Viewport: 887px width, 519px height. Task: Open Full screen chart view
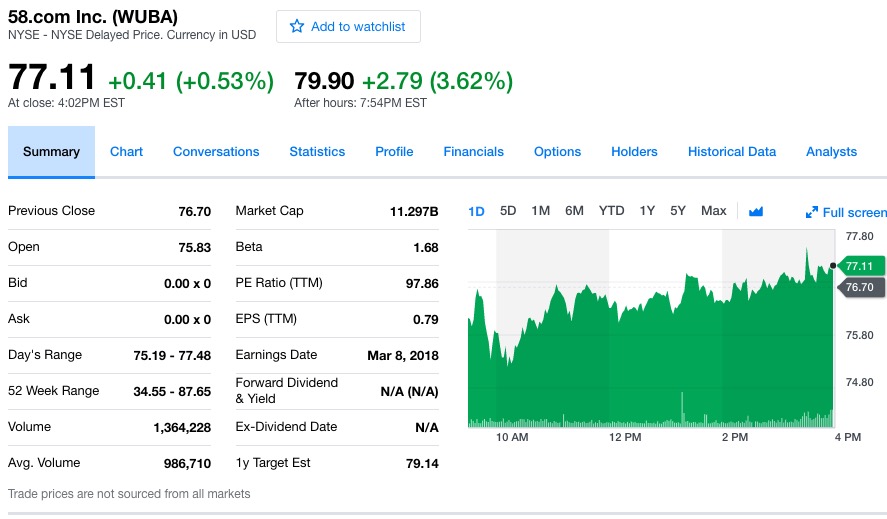coord(847,212)
